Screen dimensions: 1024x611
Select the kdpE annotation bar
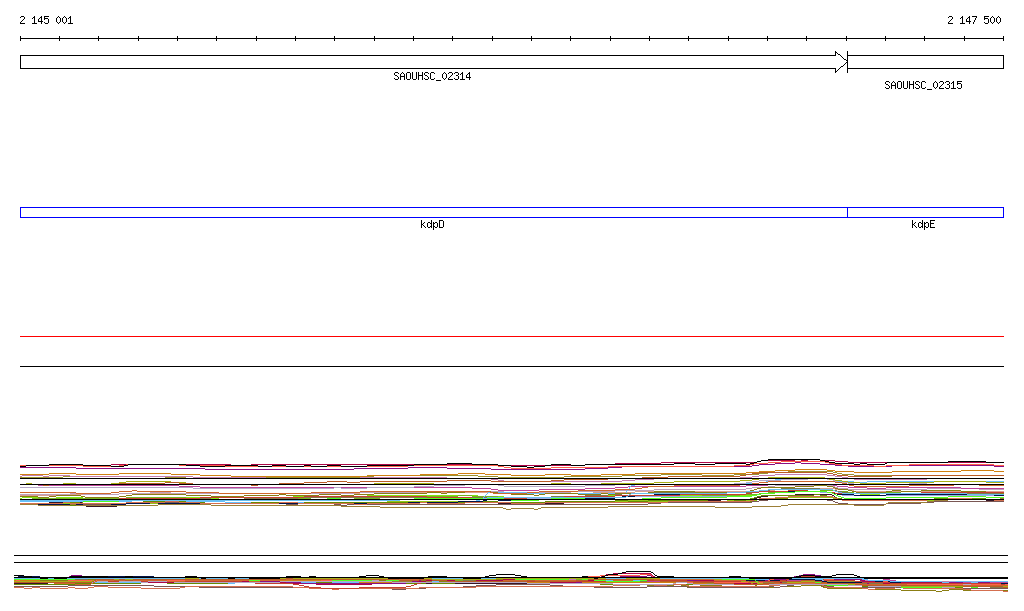point(925,212)
